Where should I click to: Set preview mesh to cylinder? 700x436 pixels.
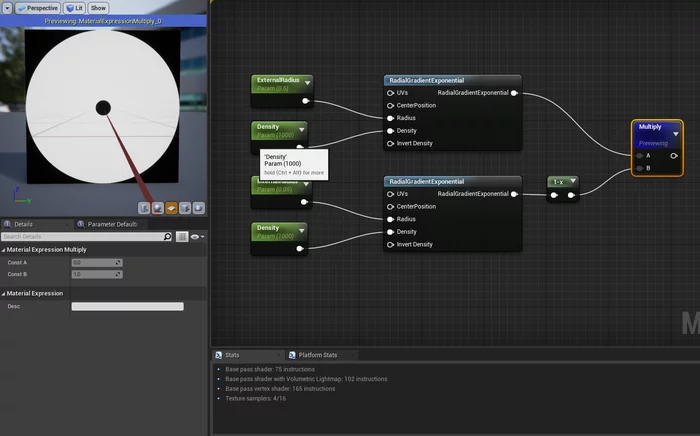[144, 208]
